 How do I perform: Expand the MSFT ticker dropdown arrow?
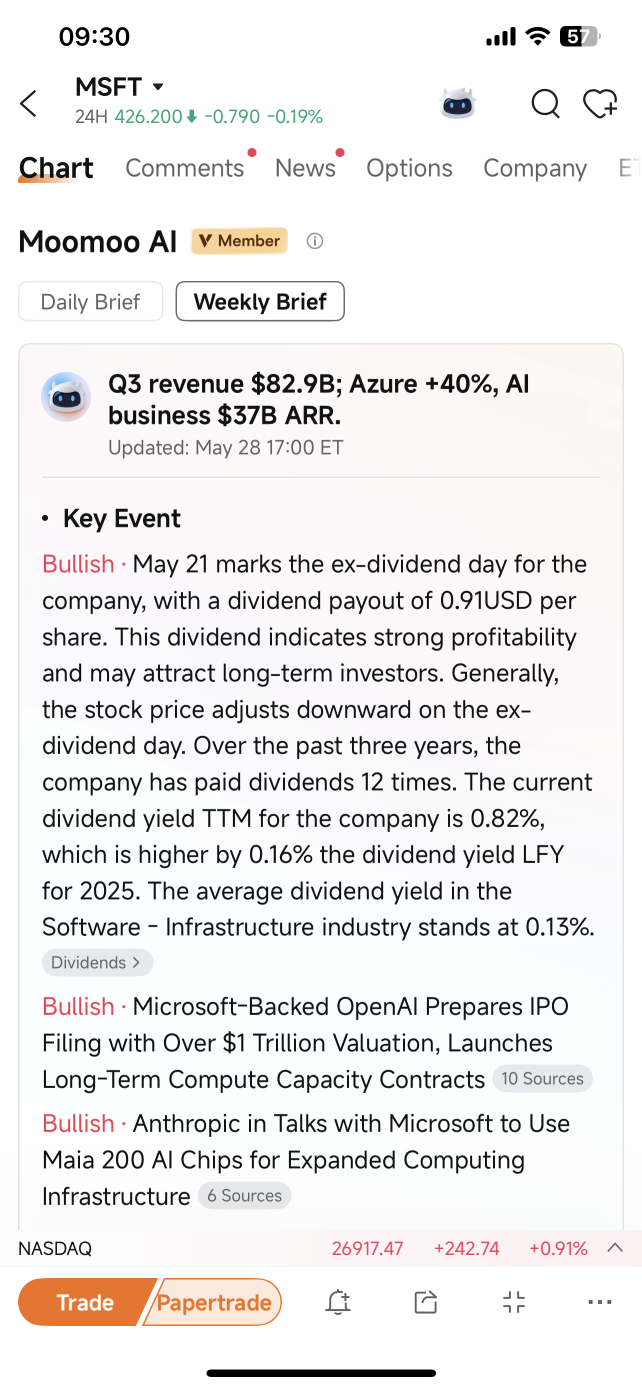point(158,87)
